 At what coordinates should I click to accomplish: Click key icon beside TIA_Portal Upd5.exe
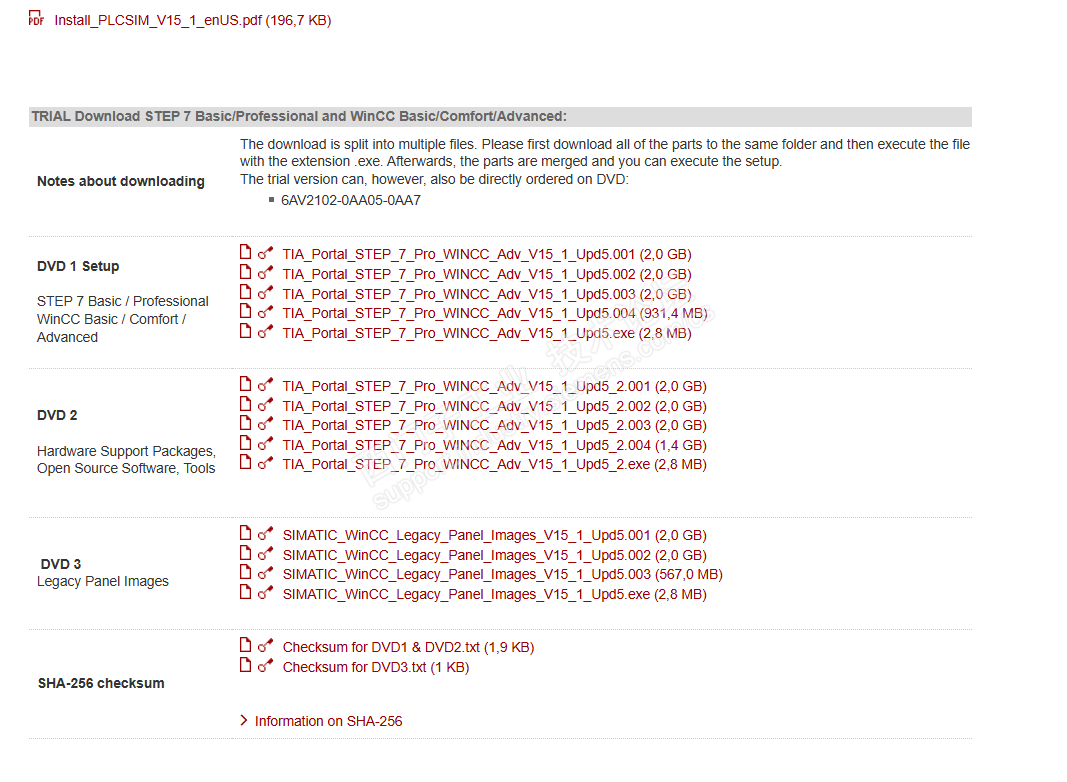[265, 333]
